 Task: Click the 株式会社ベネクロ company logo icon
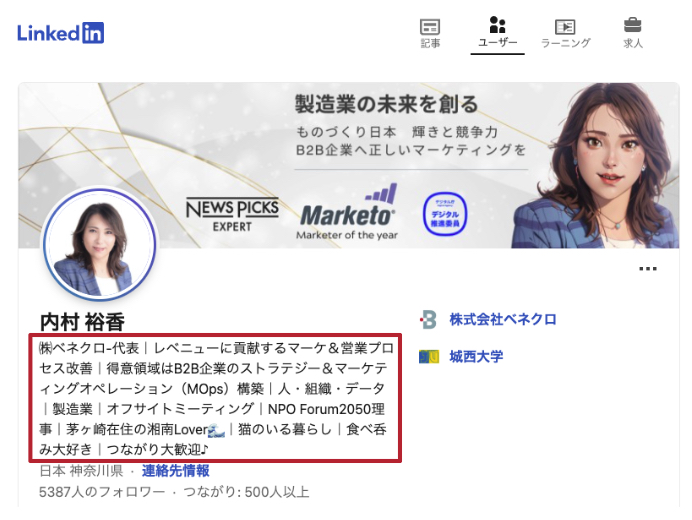pos(428,320)
